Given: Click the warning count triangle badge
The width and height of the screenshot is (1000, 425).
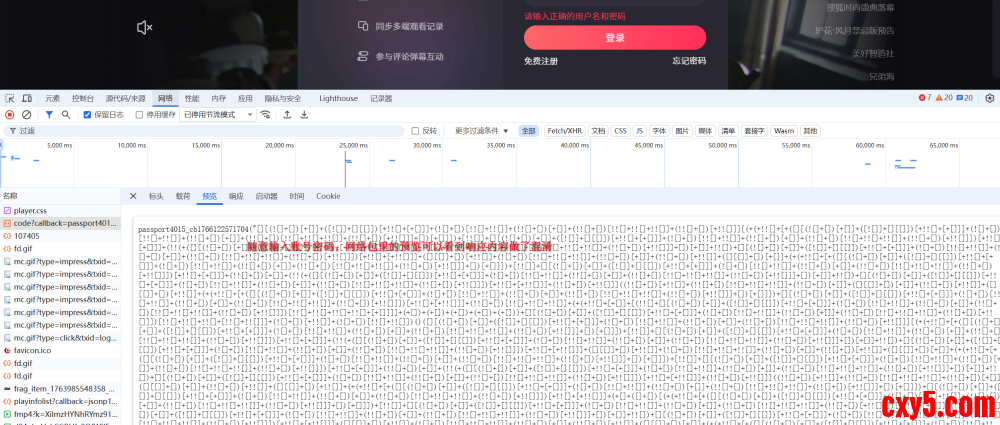Looking at the screenshot, I should point(944,98).
